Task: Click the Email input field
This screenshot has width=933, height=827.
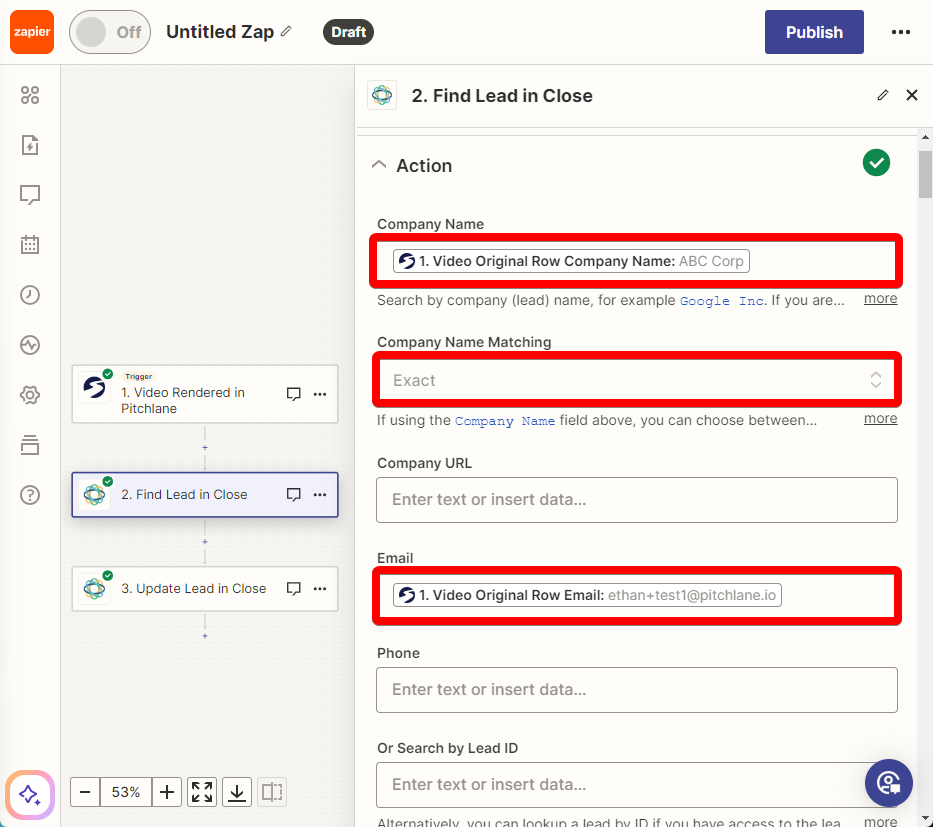Action: (637, 596)
